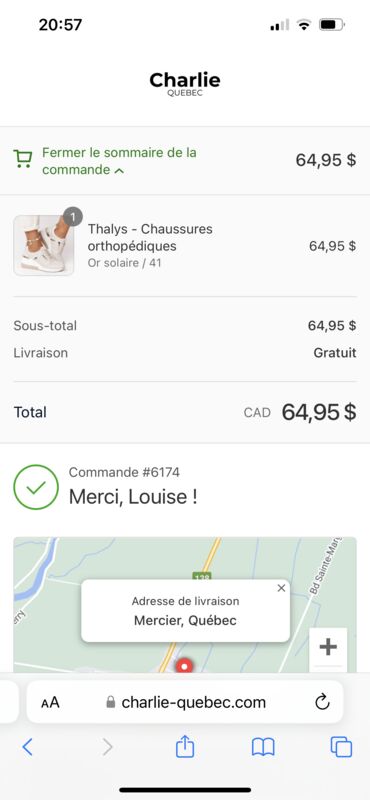Tap the forward navigation arrow

107,747
